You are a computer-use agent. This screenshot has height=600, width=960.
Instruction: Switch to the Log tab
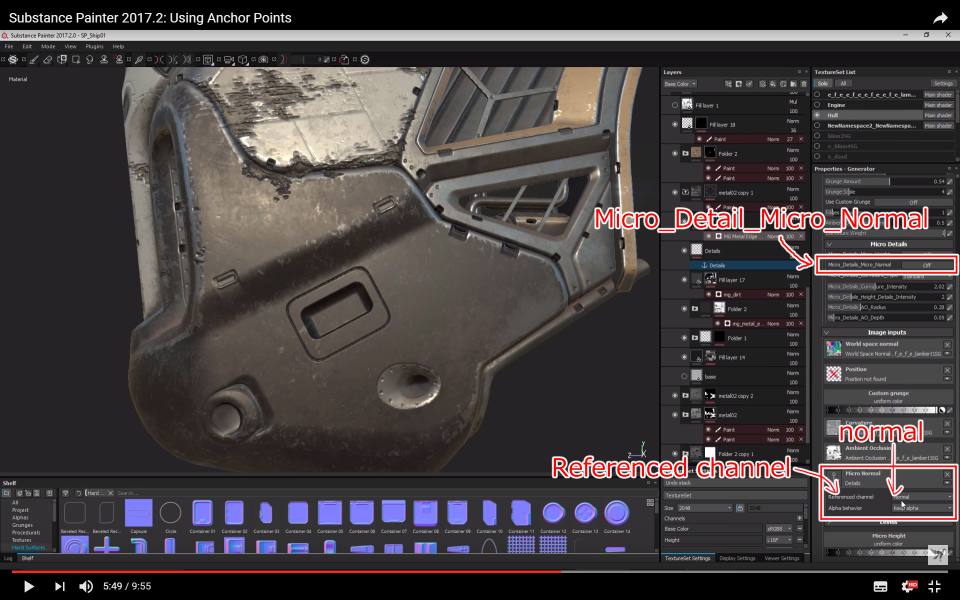tap(8, 558)
